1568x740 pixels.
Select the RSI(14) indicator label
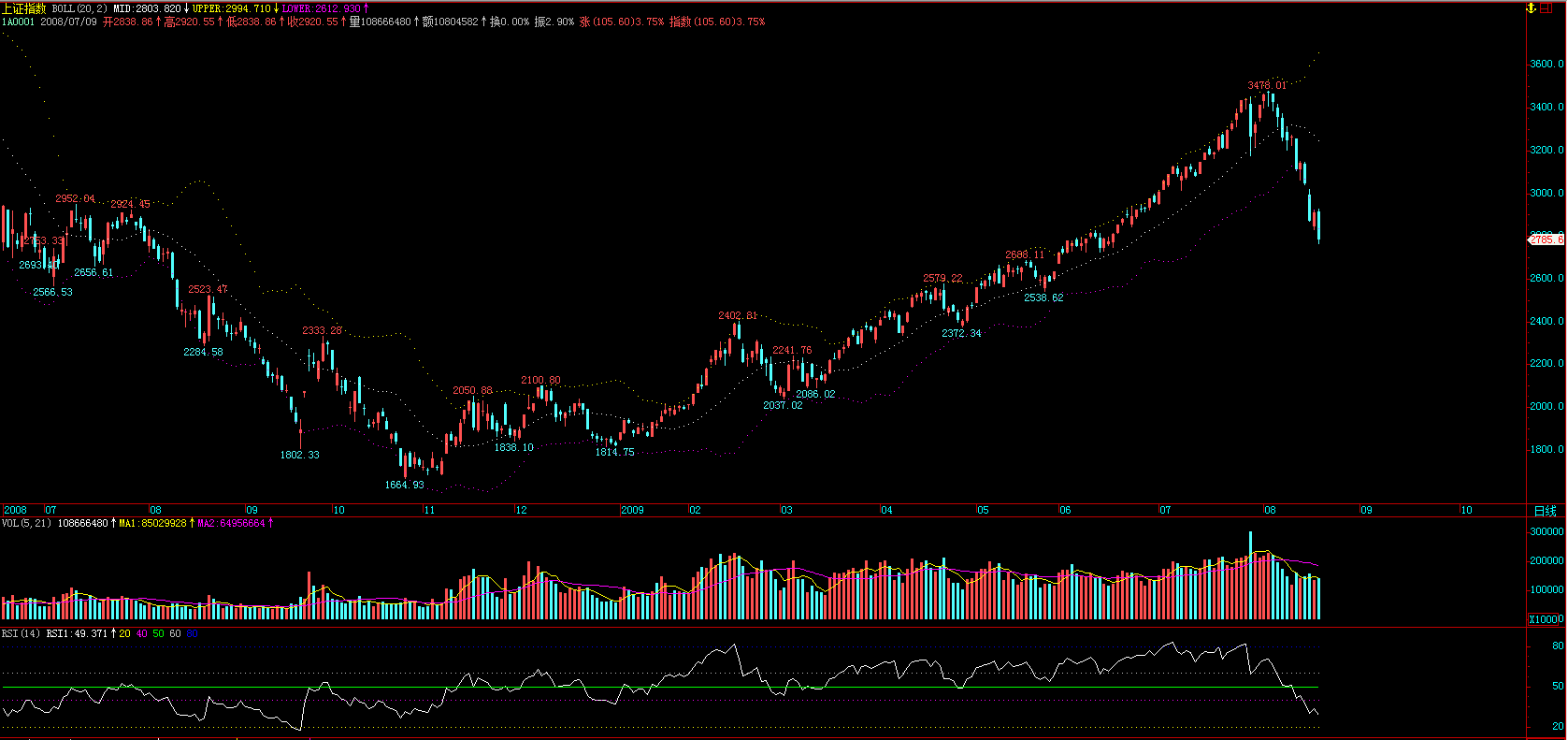pos(21,633)
